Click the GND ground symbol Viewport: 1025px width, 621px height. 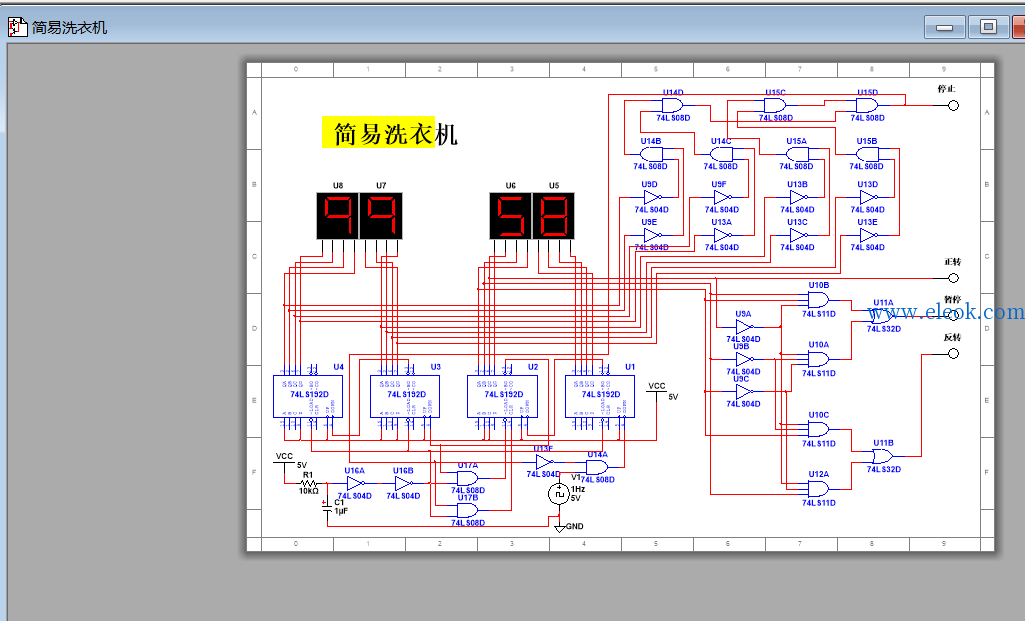point(560,527)
